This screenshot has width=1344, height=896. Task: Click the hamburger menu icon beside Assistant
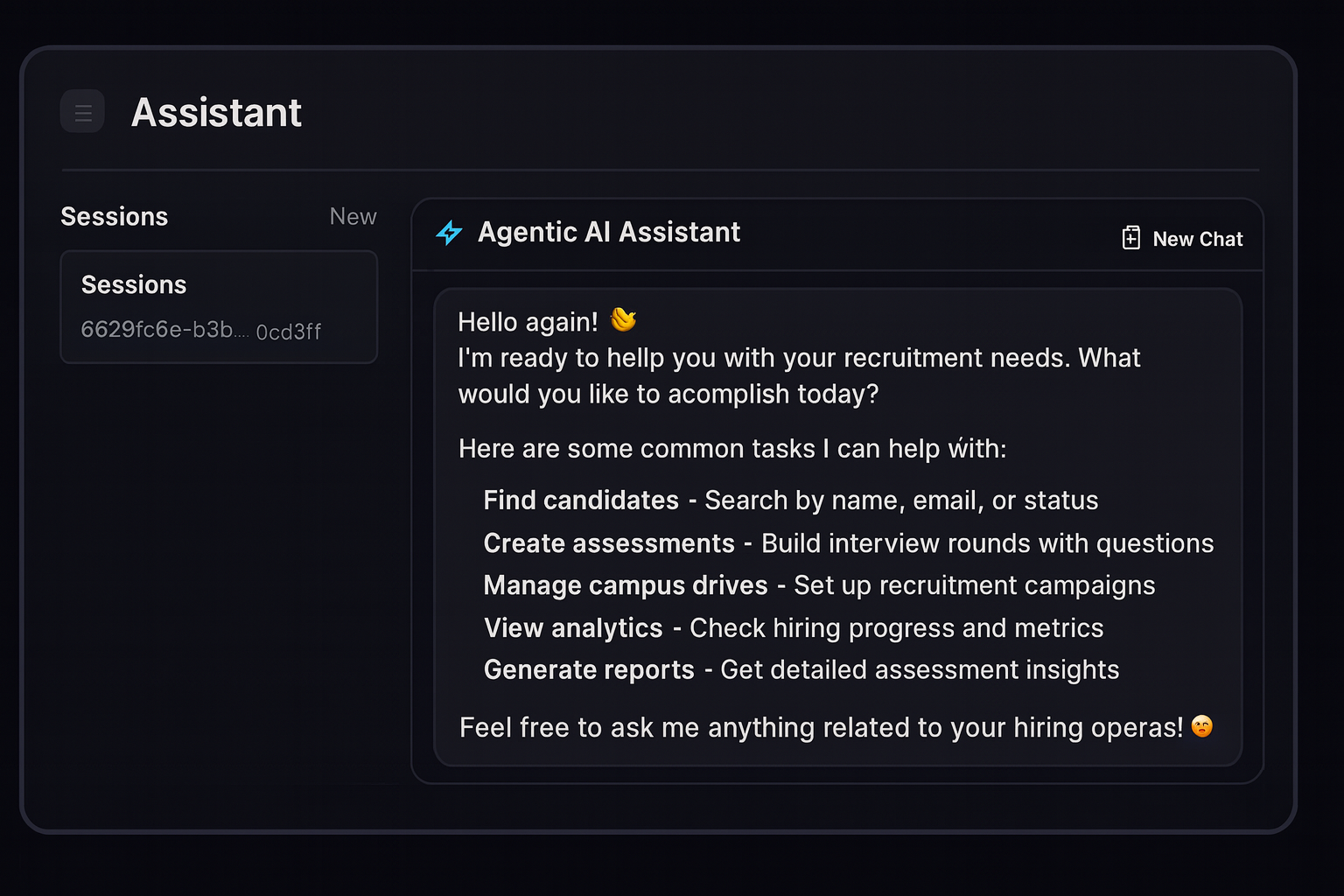(x=83, y=112)
